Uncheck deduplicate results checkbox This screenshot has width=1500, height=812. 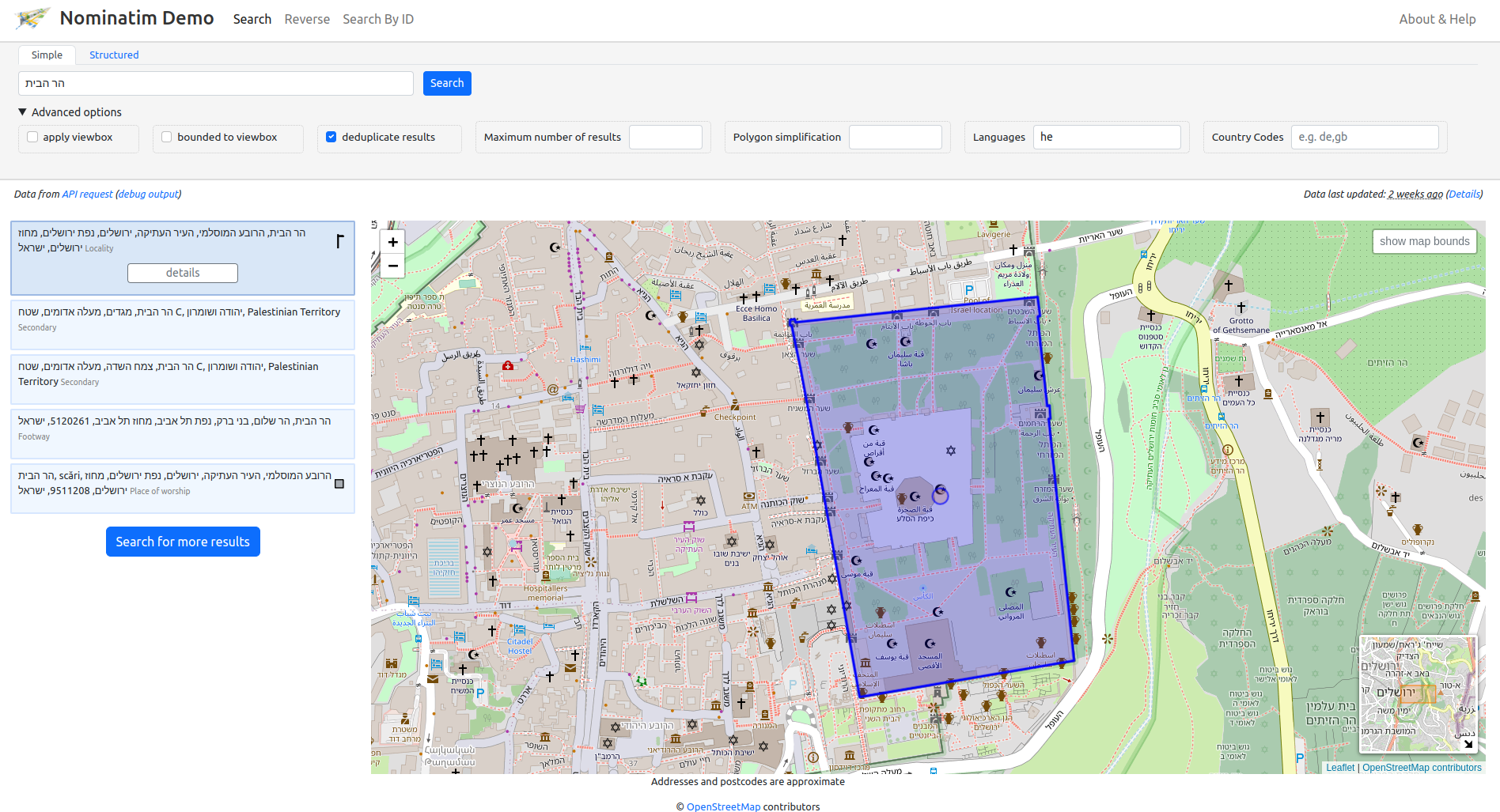(x=331, y=137)
